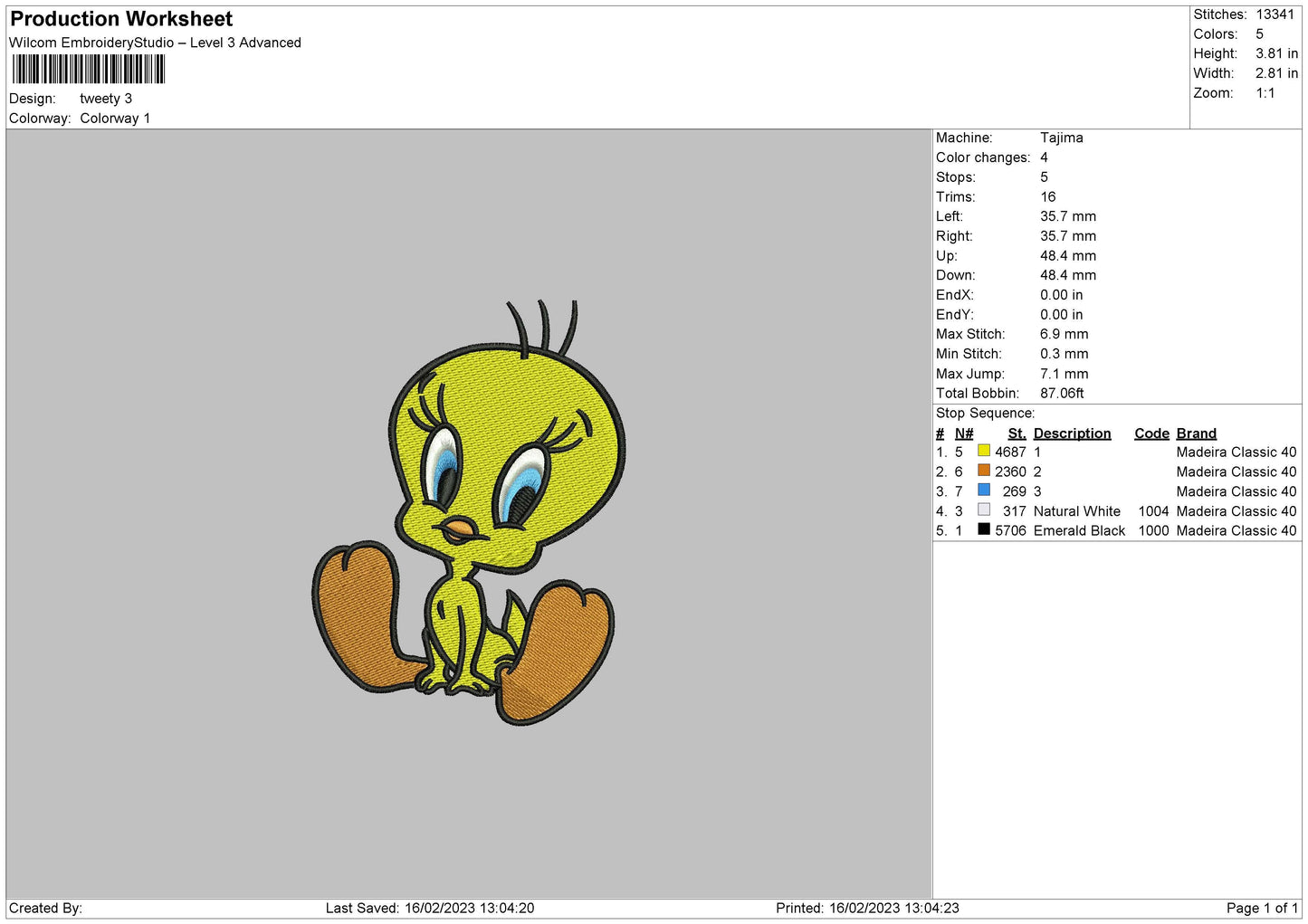Viewport: 1308px width, 924px height.
Task: Select the blue thread color swatch
Action: click(984, 491)
